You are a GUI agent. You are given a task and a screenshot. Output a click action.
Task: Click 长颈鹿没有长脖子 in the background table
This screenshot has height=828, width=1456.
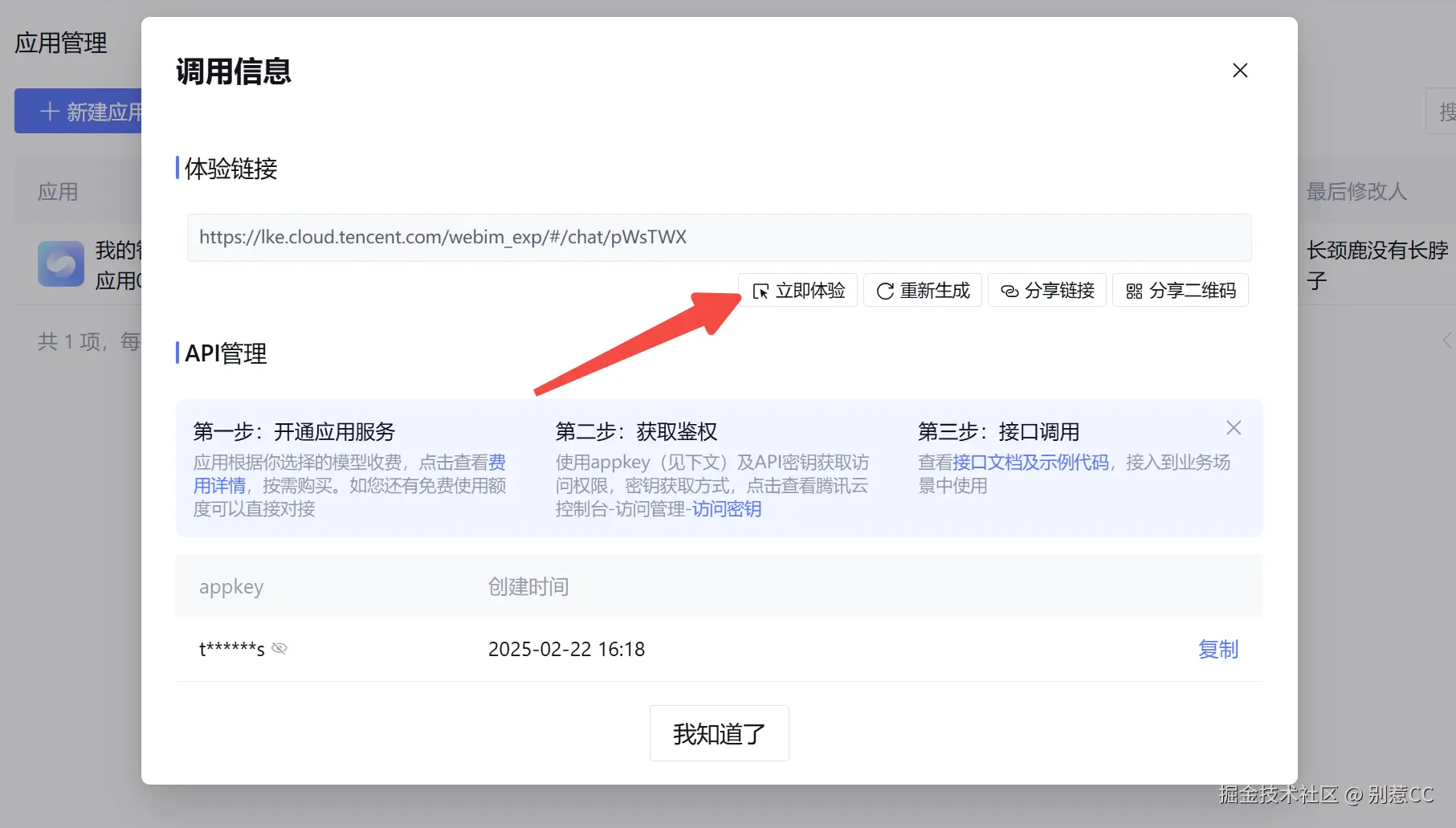[x=1377, y=265]
